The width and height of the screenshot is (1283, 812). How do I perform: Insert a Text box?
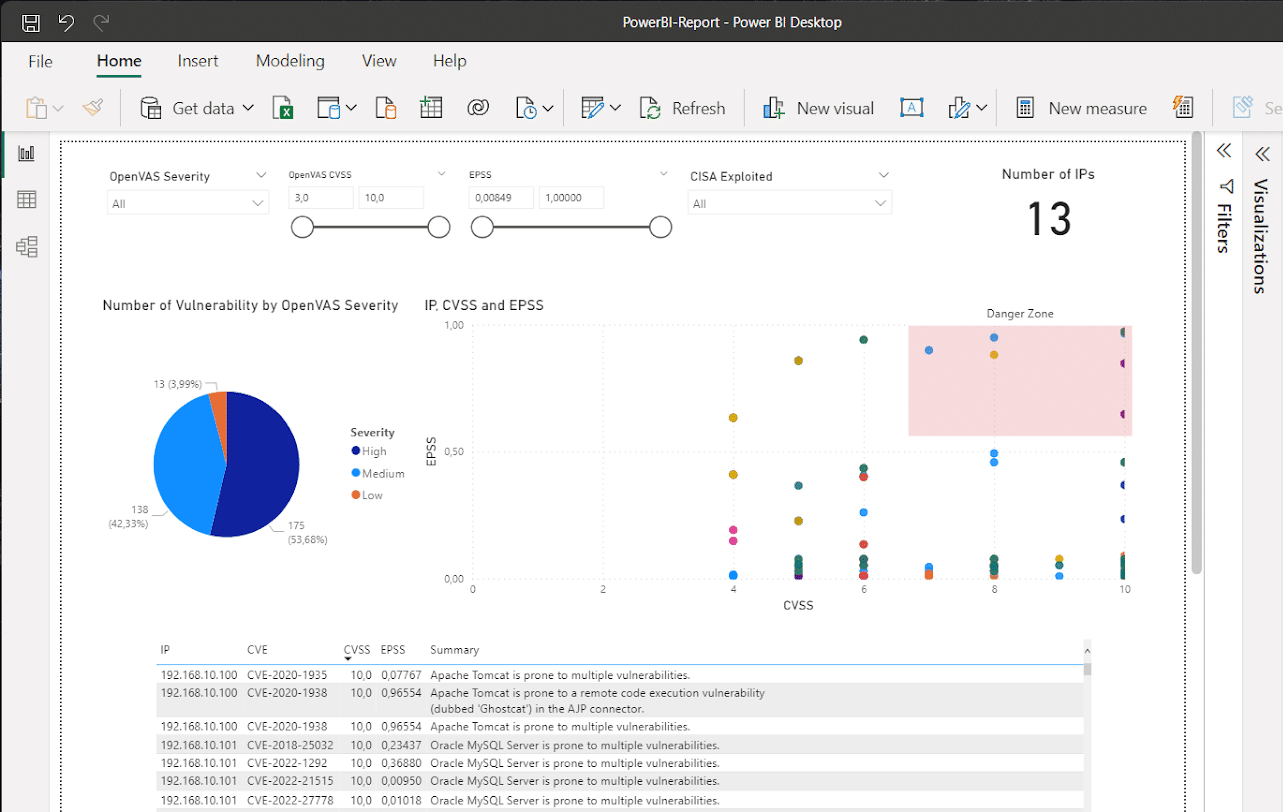pyautogui.click(x=912, y=107)
